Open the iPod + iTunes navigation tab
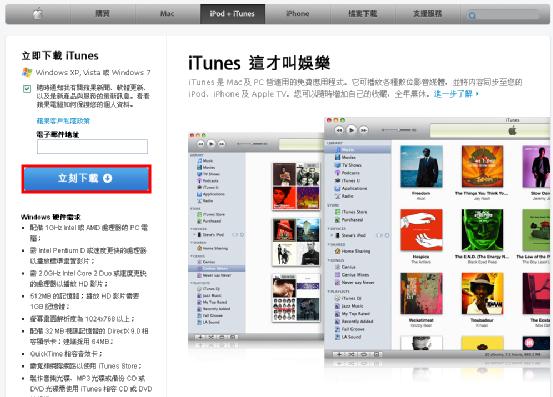553x397 pixels. [232, 14]
